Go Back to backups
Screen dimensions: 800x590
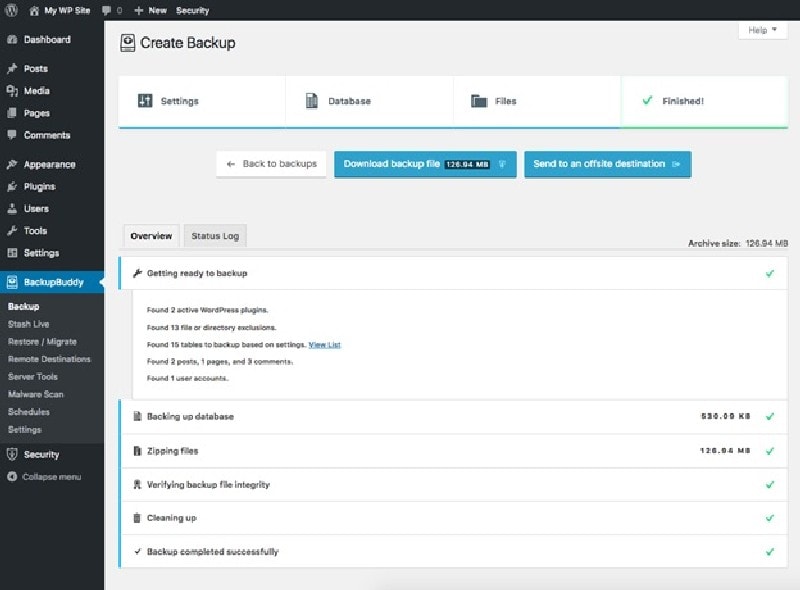click(x=271, y=164)
